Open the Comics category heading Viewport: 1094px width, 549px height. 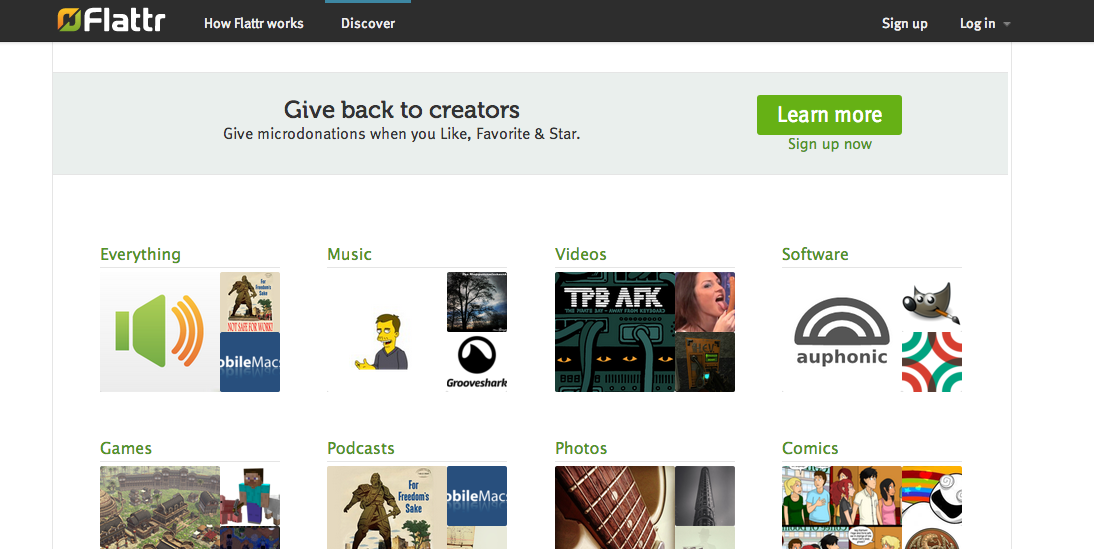[809, 448]
